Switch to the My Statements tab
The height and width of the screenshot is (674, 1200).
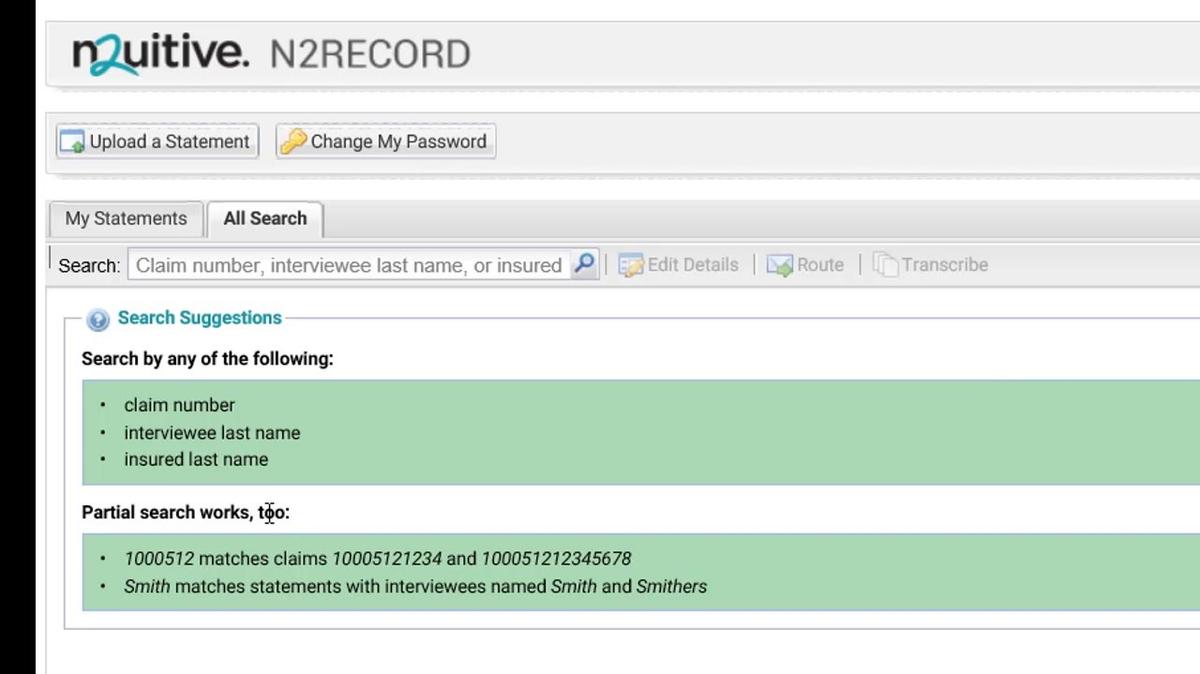[126, 219]
